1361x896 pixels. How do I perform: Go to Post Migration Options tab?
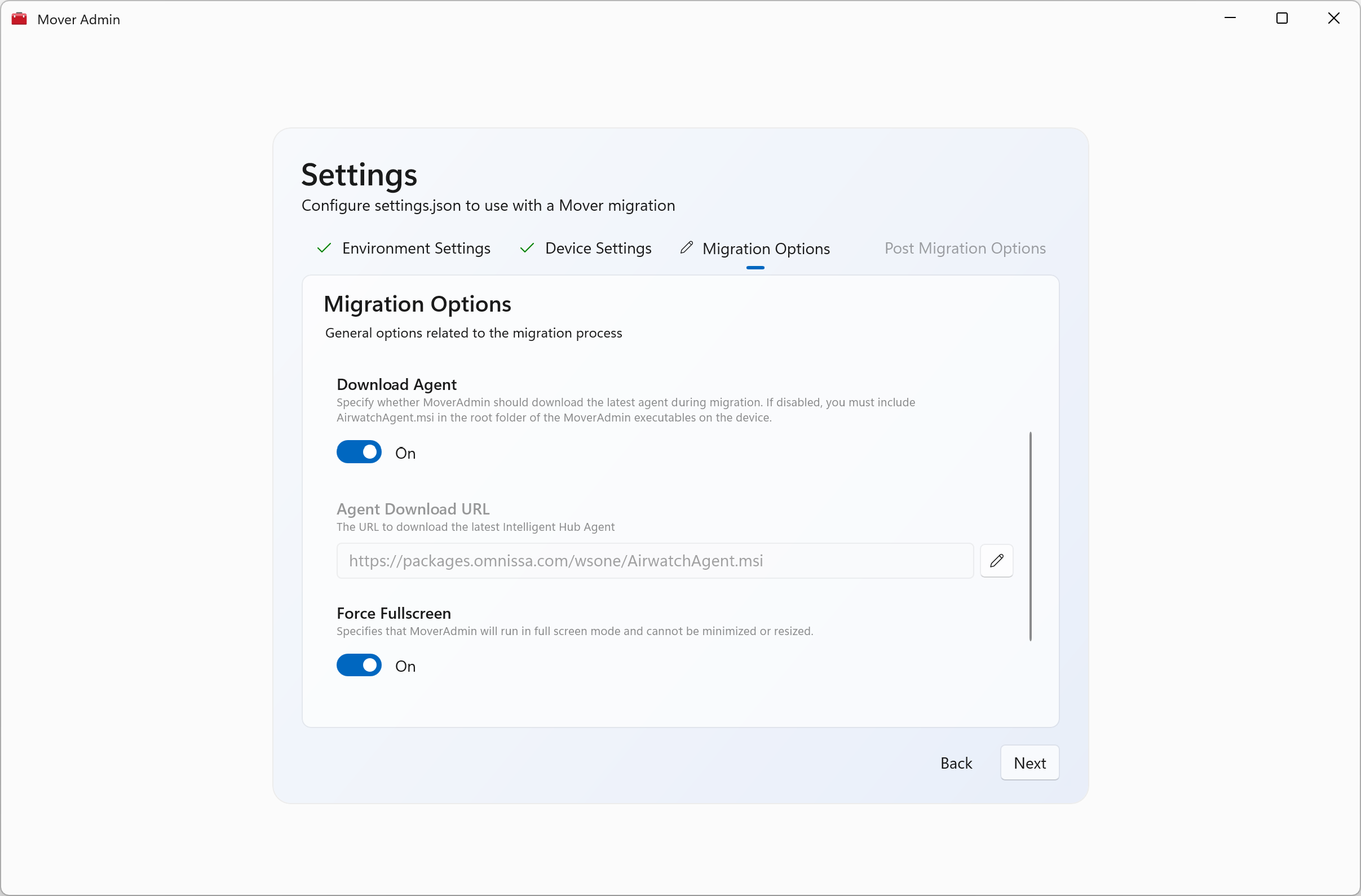[x=965, y=248]
